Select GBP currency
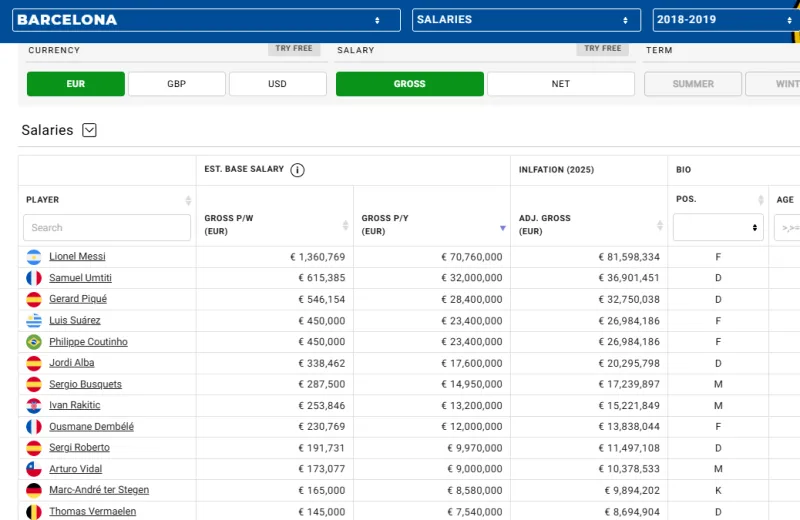The height and width of the screenshot is (520, 800). click(177, 84)
